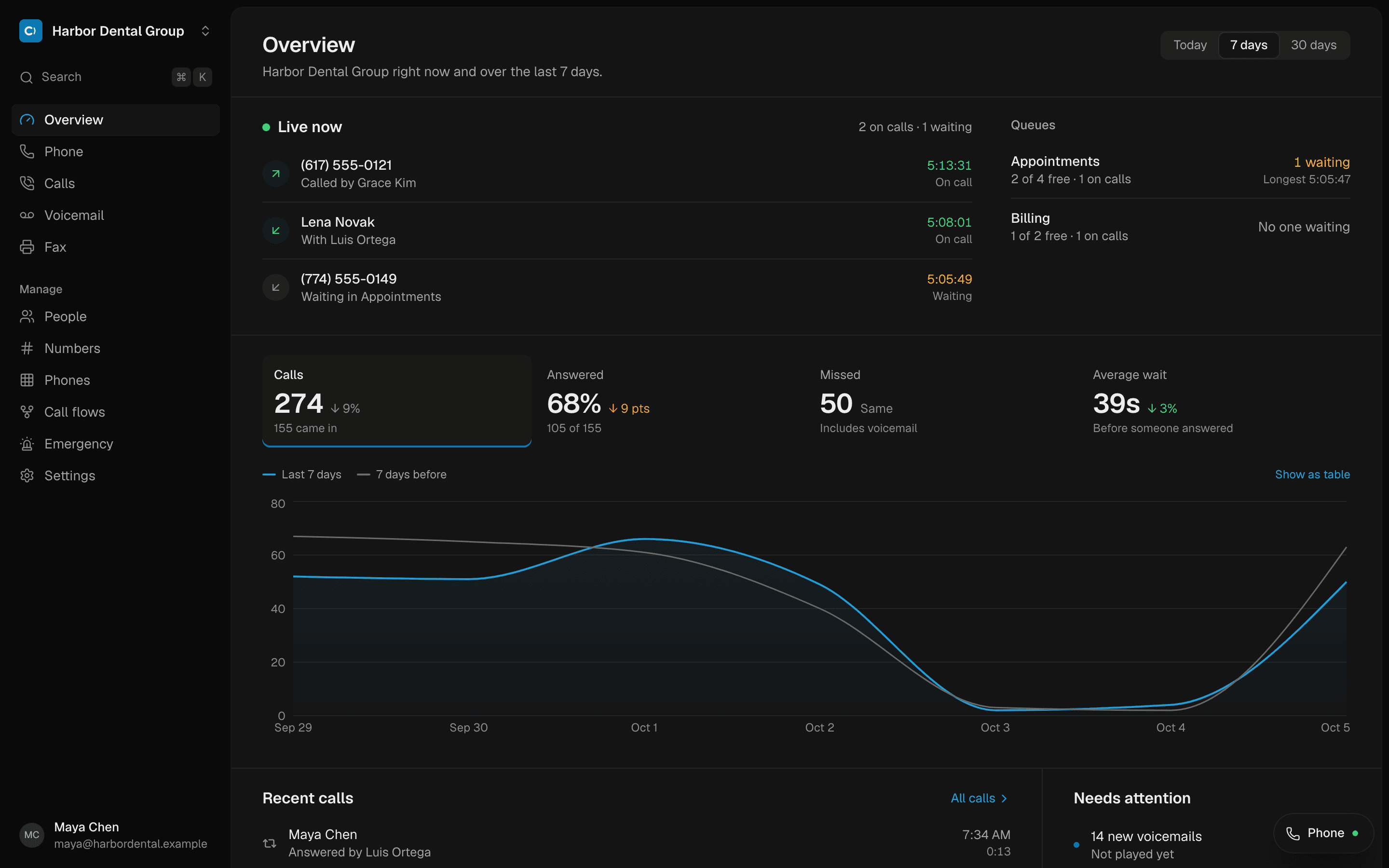Select the 7 days range tab
This screenshot has height=868, width=1389.
click(1248, 45)
